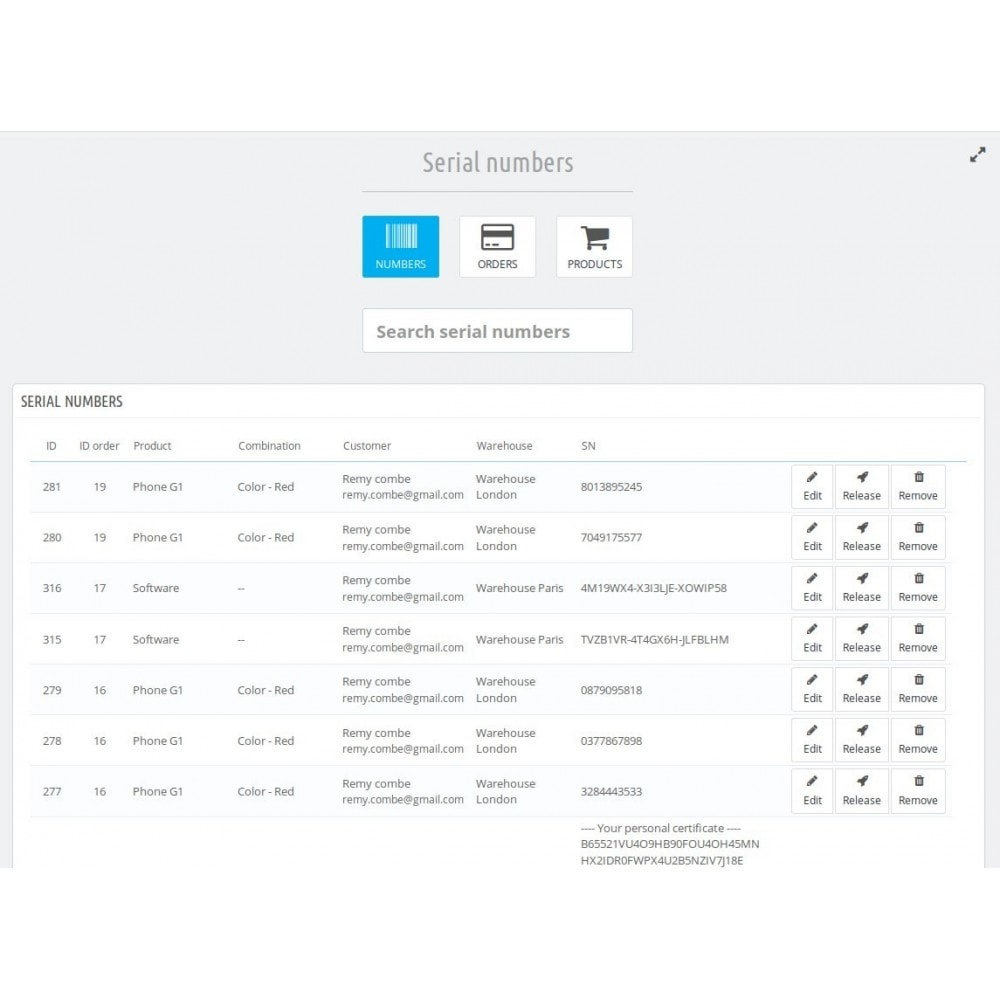
Task: Click the Customer column header
Action: pyautogui.click(x=367, y=446)
